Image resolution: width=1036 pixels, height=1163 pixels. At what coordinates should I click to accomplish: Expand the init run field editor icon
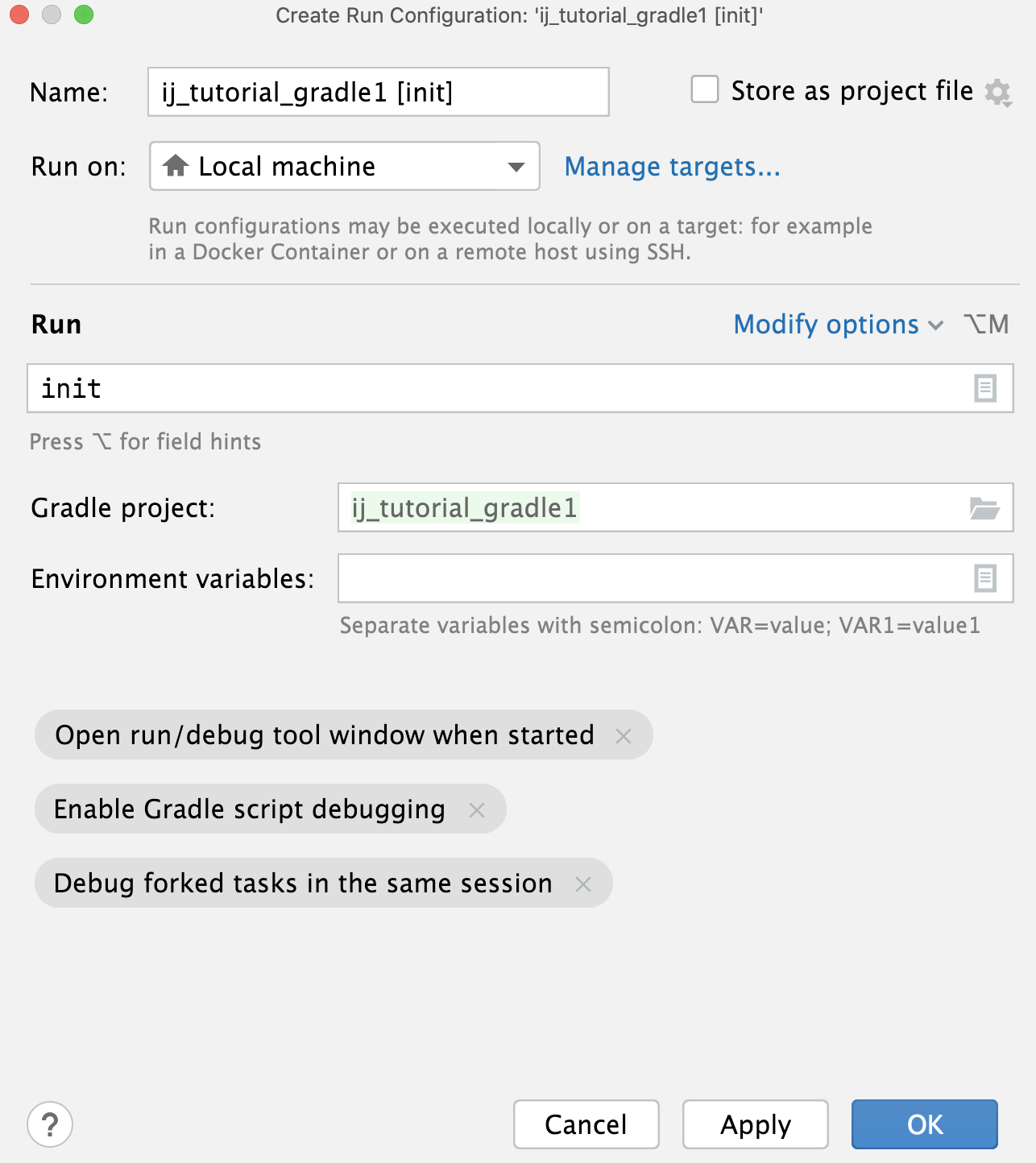coord(984,388)
